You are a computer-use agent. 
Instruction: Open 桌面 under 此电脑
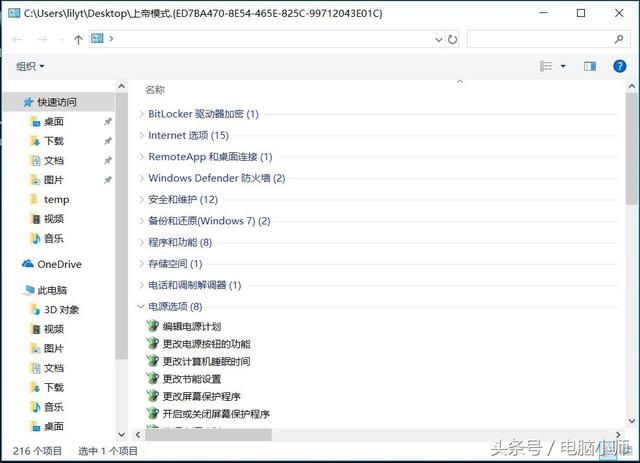tap(53, 427)
